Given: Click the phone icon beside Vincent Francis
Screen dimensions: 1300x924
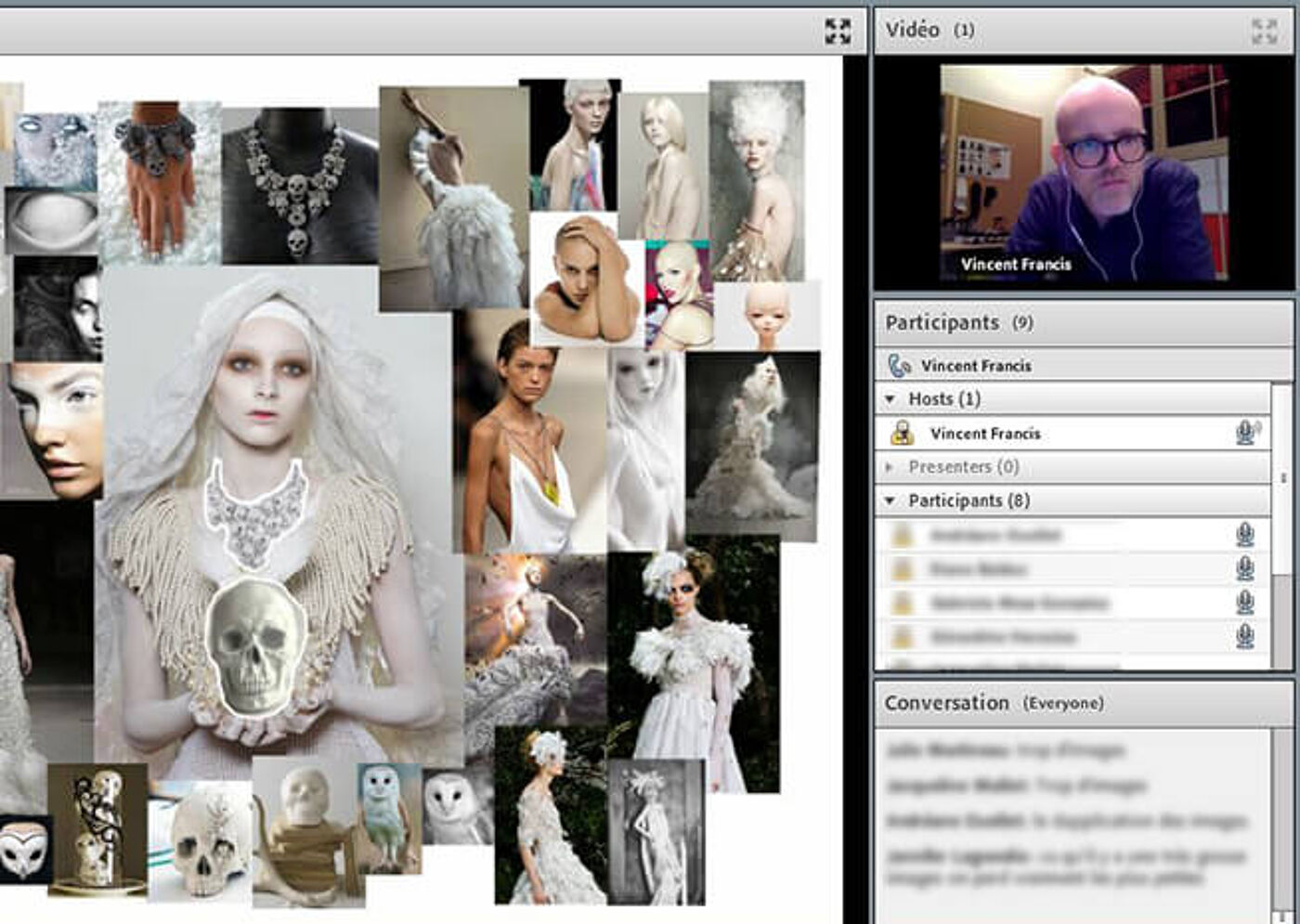Looking at the screenshot, I should (x=898, y=366).
